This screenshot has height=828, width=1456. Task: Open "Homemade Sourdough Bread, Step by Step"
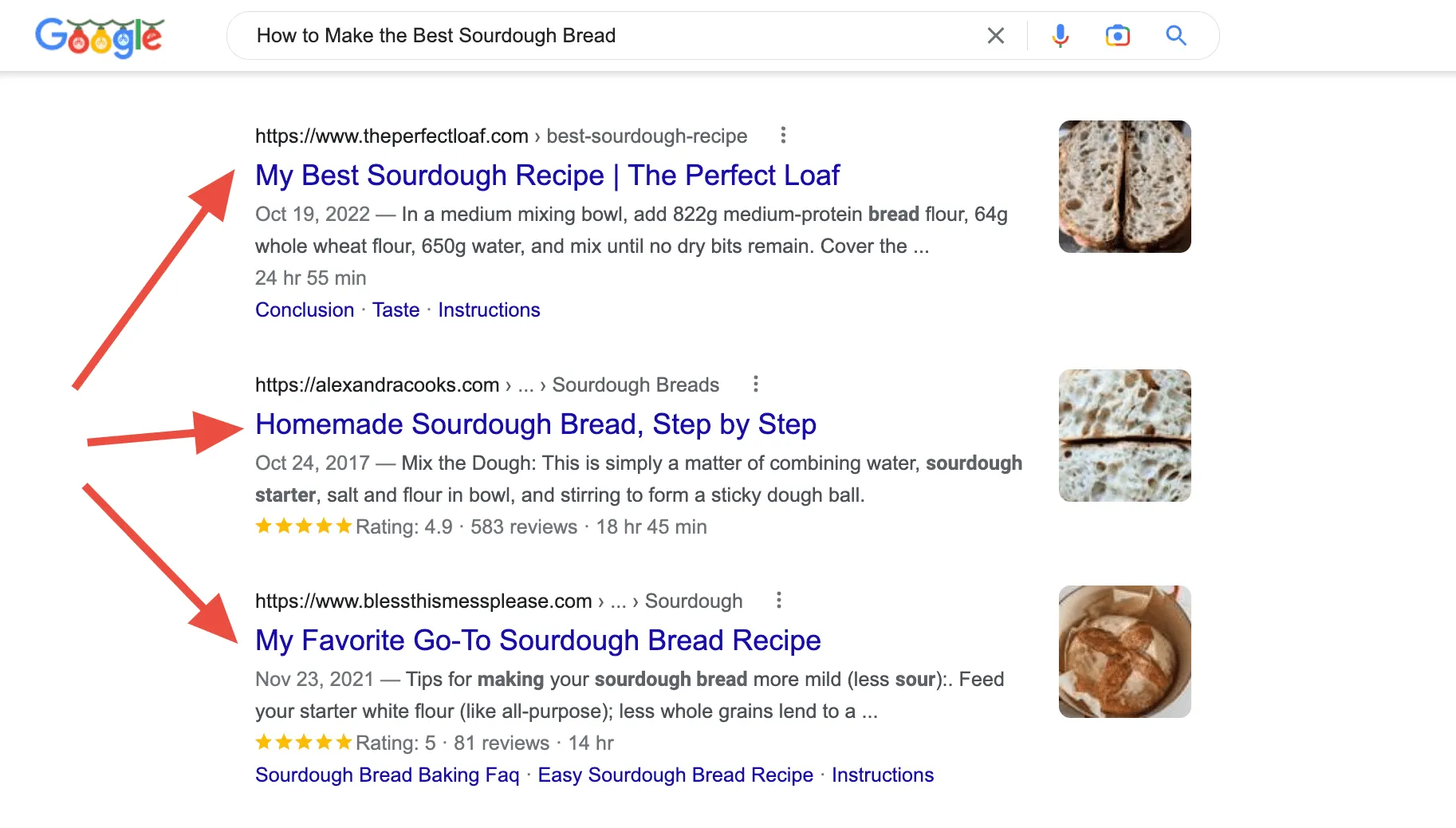pos(536,424)
